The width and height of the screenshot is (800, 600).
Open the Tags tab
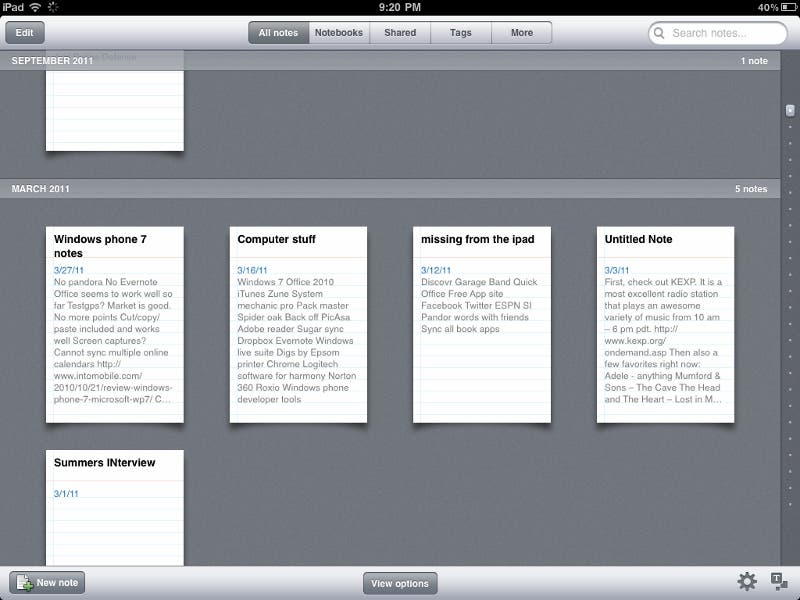(461, 33)
